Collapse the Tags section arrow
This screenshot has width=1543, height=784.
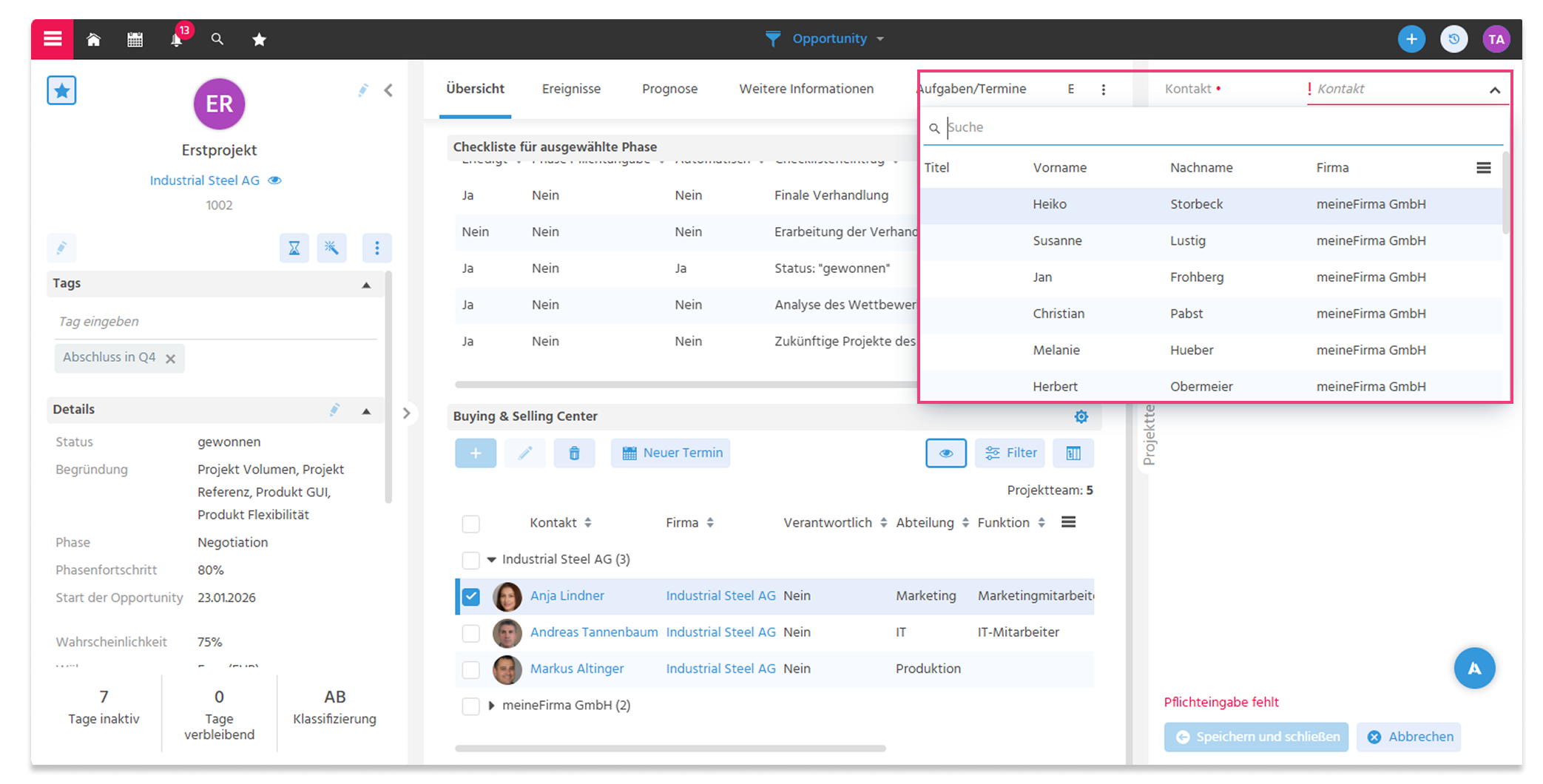pyautogui.click(x=366, y=285)
